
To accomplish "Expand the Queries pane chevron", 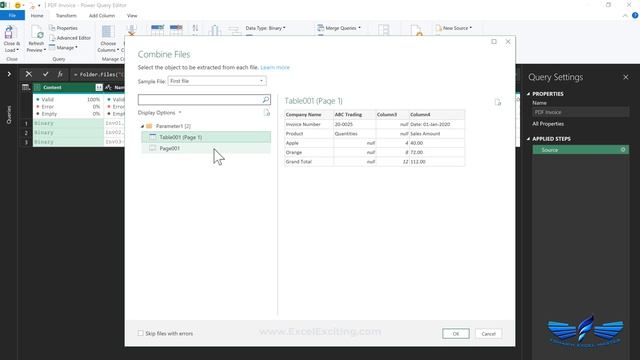I will [x=9, y=74].
